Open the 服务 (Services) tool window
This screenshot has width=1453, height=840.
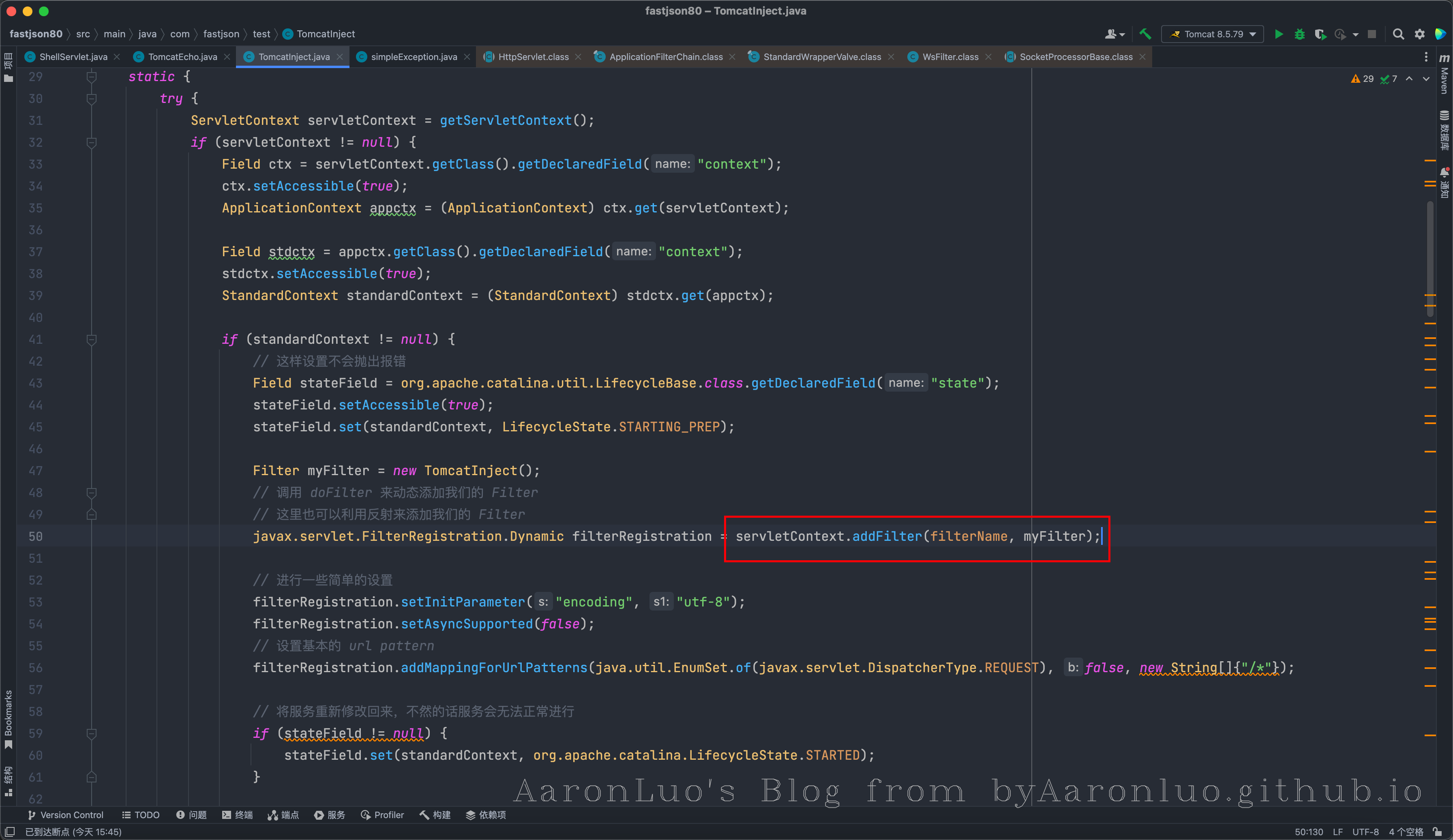pos(330,814)
